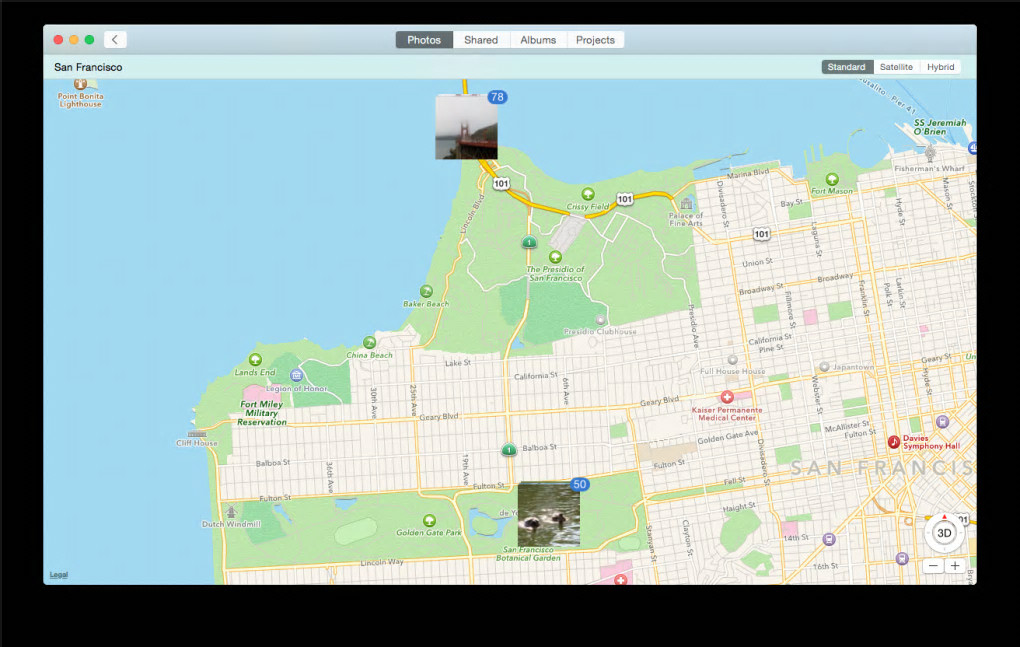This screenshot has width=1020, height=647.
Task: Click the China Beach pin
Action: [369, 343]
